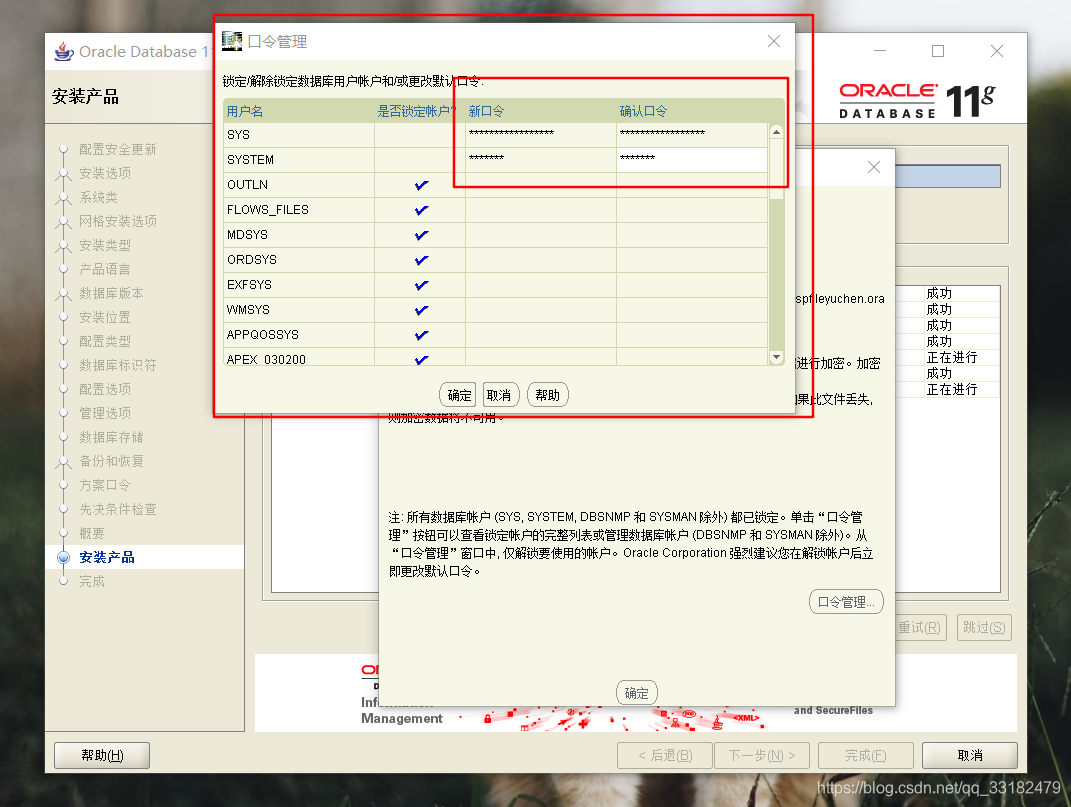The image size is (1071, 807).
Task: Click the SYSTEM new password field
Action: click(541, 160)
